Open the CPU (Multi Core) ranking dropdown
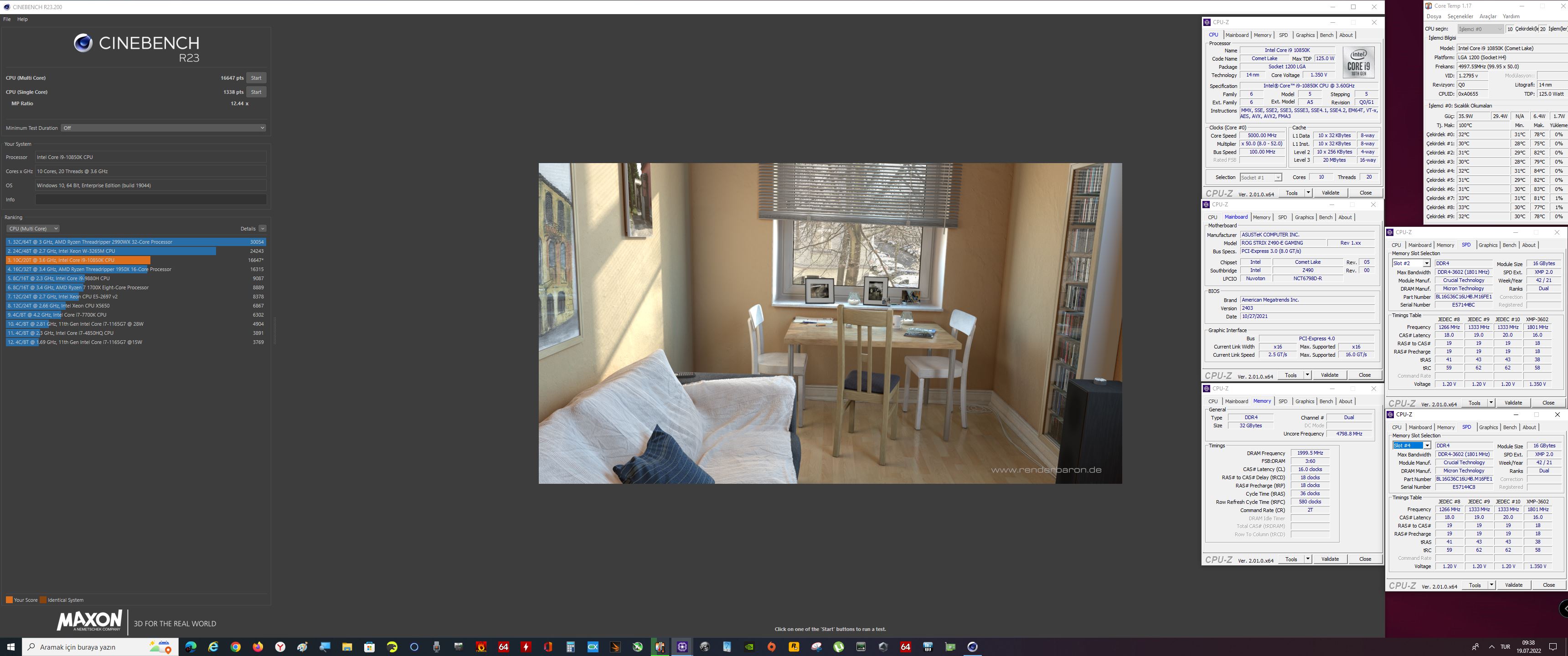Image resolution: width=1568 pixels, height=656 pixels. click(x=33, y=229)
